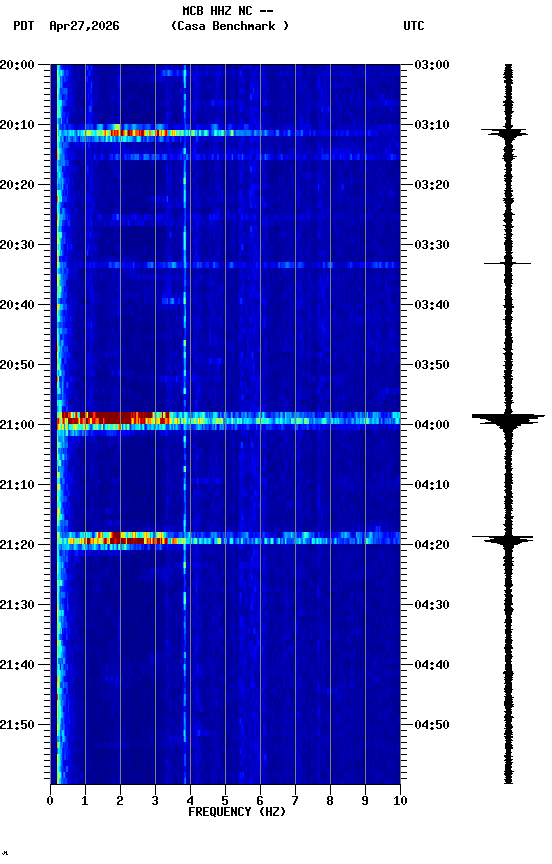Click the 03:20 UTC time label
The width and height of the screenshot is (552, 864).
(x=432, y=185)
